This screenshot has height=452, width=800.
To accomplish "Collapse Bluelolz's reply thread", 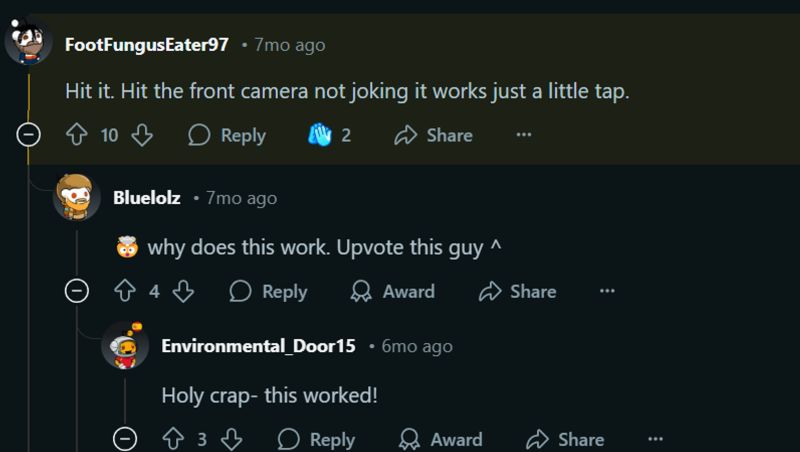I will [x=77, y=291].
